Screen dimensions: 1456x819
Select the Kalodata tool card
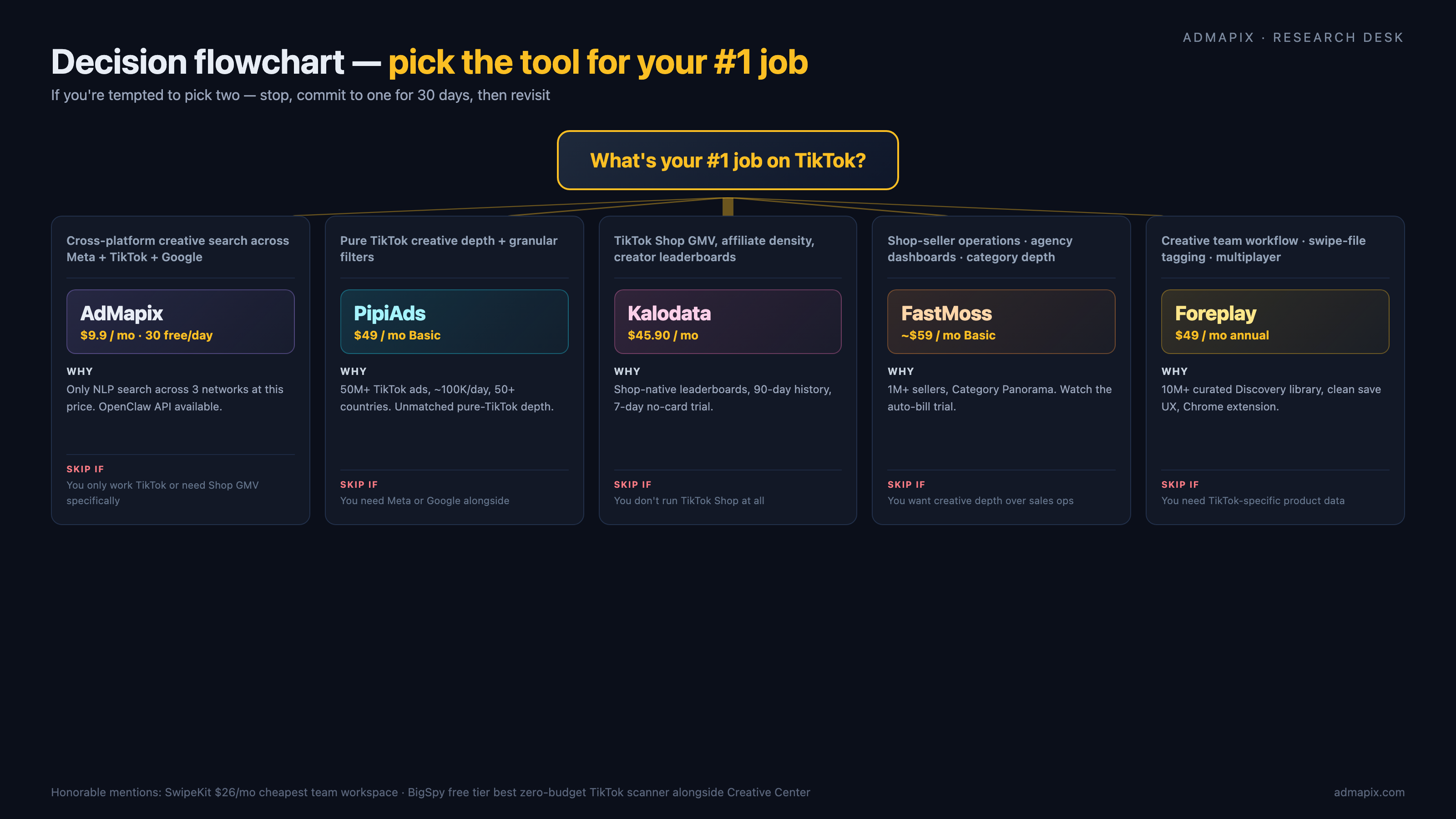point(728,322)
